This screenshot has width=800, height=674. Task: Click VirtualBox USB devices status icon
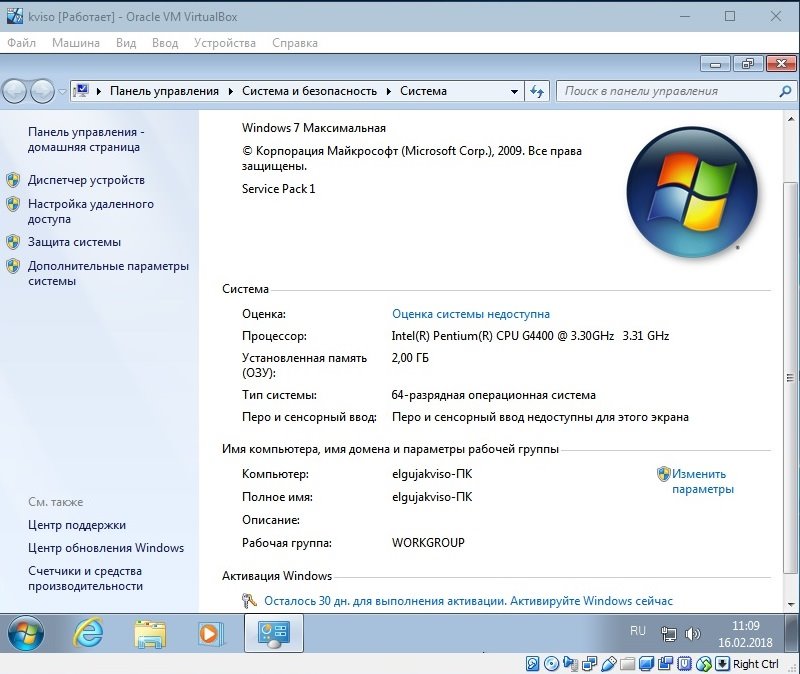pyautogui.click(x=609, y=664)
